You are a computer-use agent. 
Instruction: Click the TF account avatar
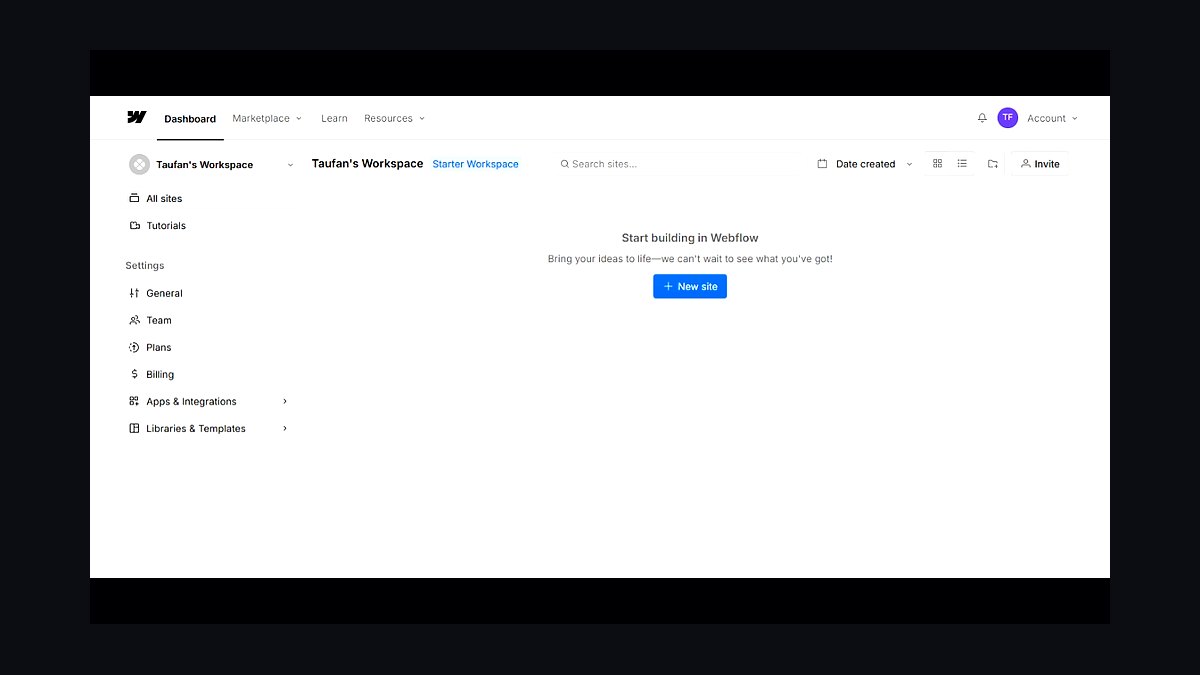1007,118
